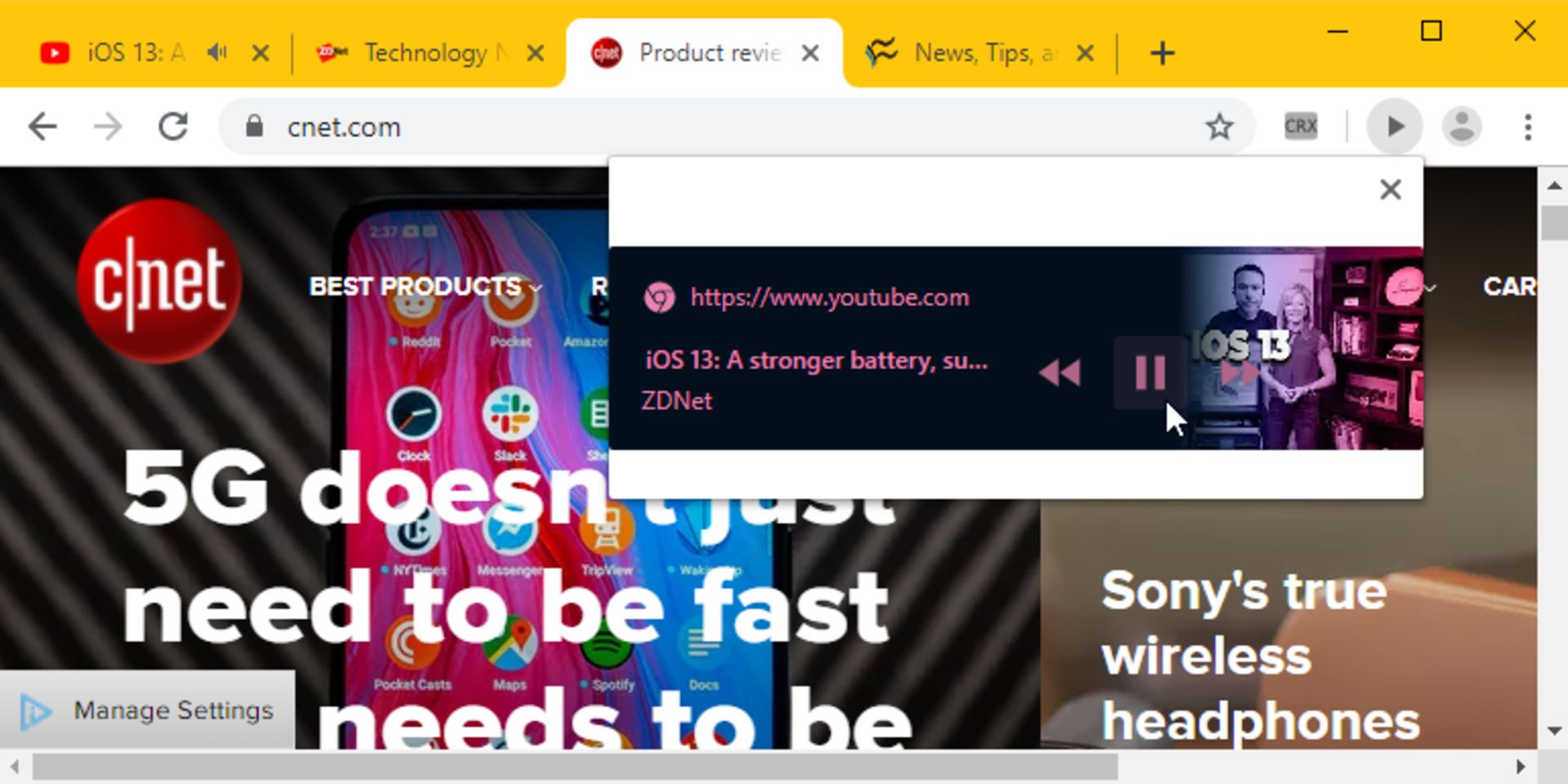Open the Chrome profile avatar icon
This screenshot has height=784, width=1568.
(x=1461, y=126)
